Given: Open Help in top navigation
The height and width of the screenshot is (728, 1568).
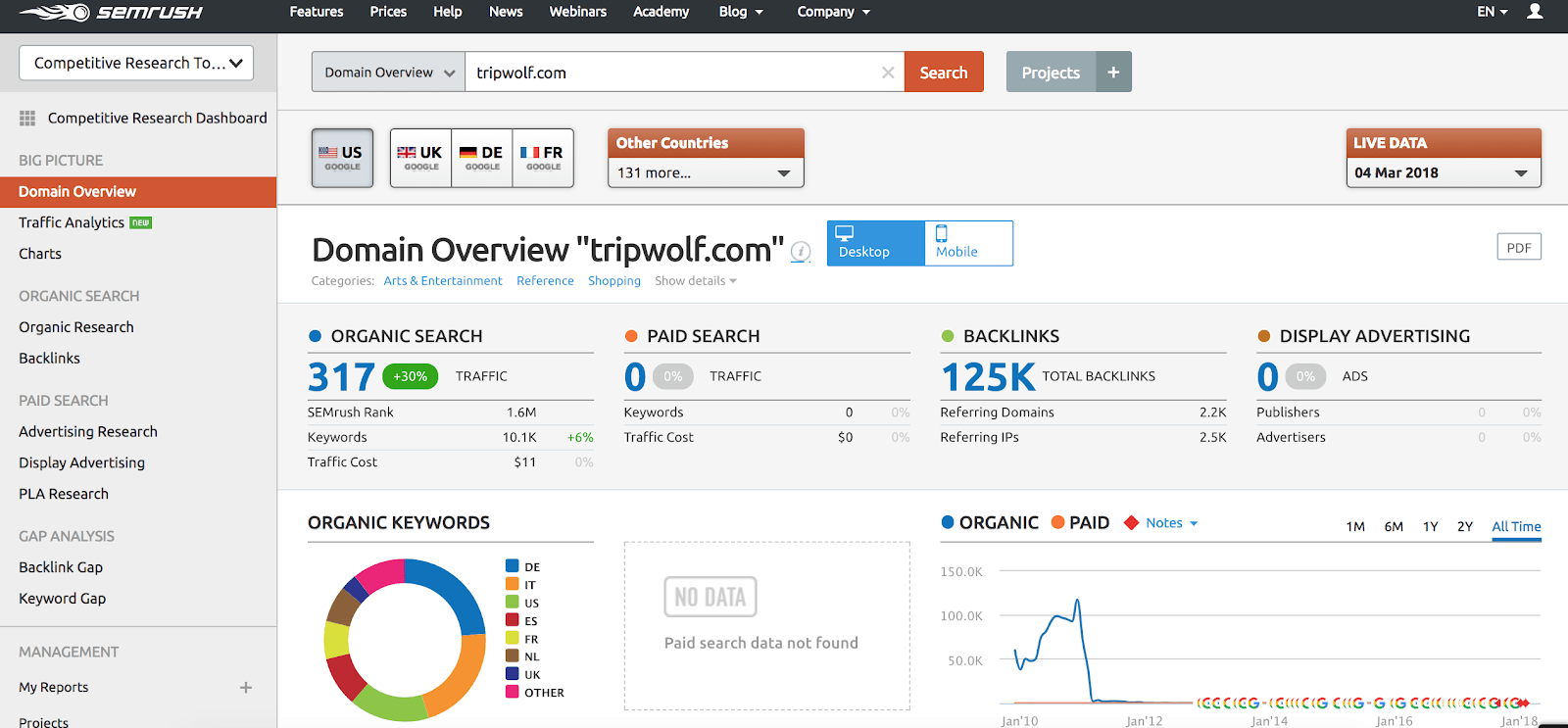Looking at the screenshot, I should point(448,12).
